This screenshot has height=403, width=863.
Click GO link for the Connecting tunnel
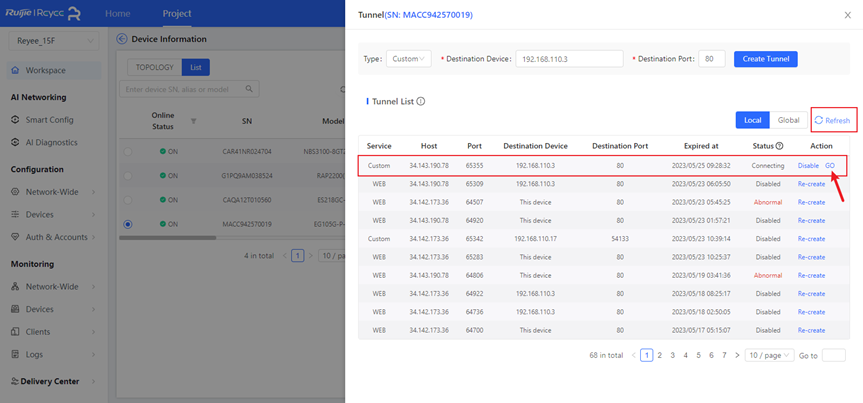pyautogui.click(x=830, y=165)
